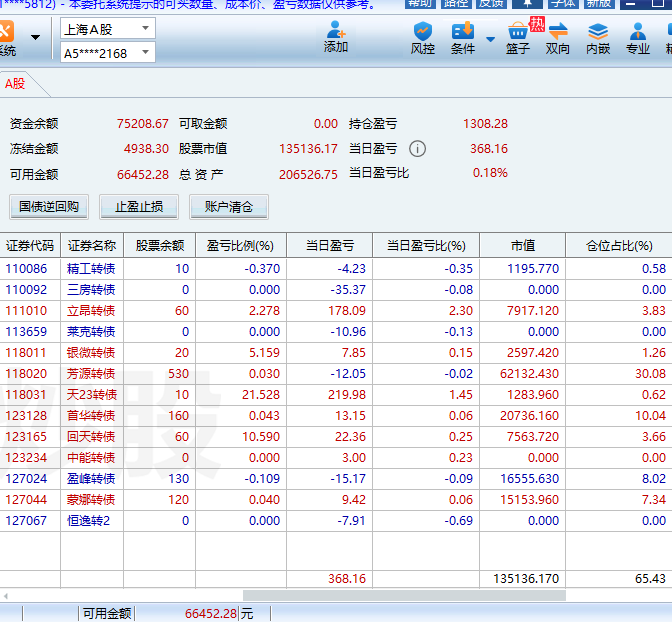Select the A股 tab
The width and height of the screenshot is (672, 622).
click(x=14, y=84)
